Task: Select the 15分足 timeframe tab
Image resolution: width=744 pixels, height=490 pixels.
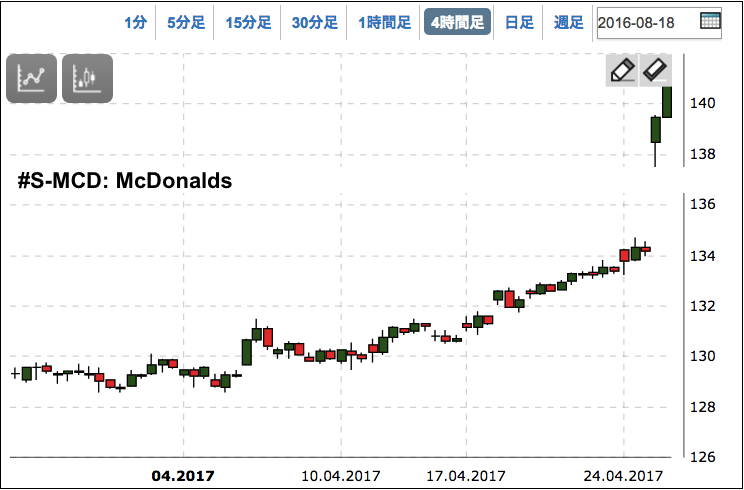Action: click(248, 22)
